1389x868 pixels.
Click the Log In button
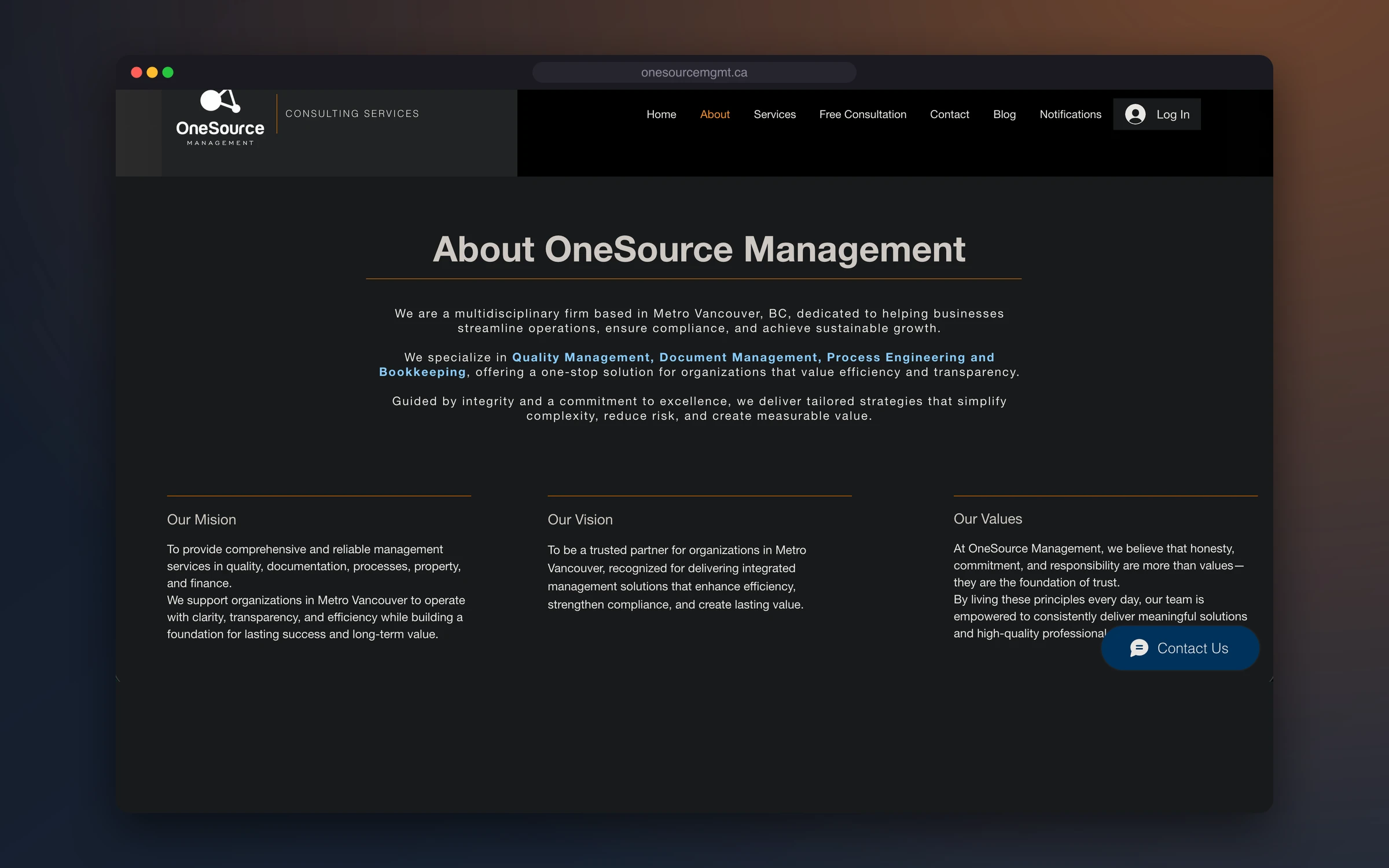tap(1156, 114)
